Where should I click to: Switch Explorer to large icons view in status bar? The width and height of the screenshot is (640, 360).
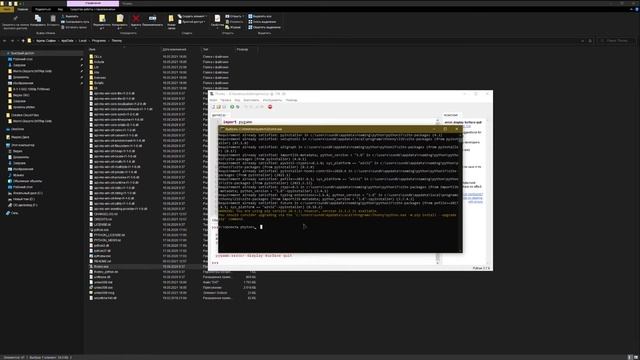tap(636, 357)
